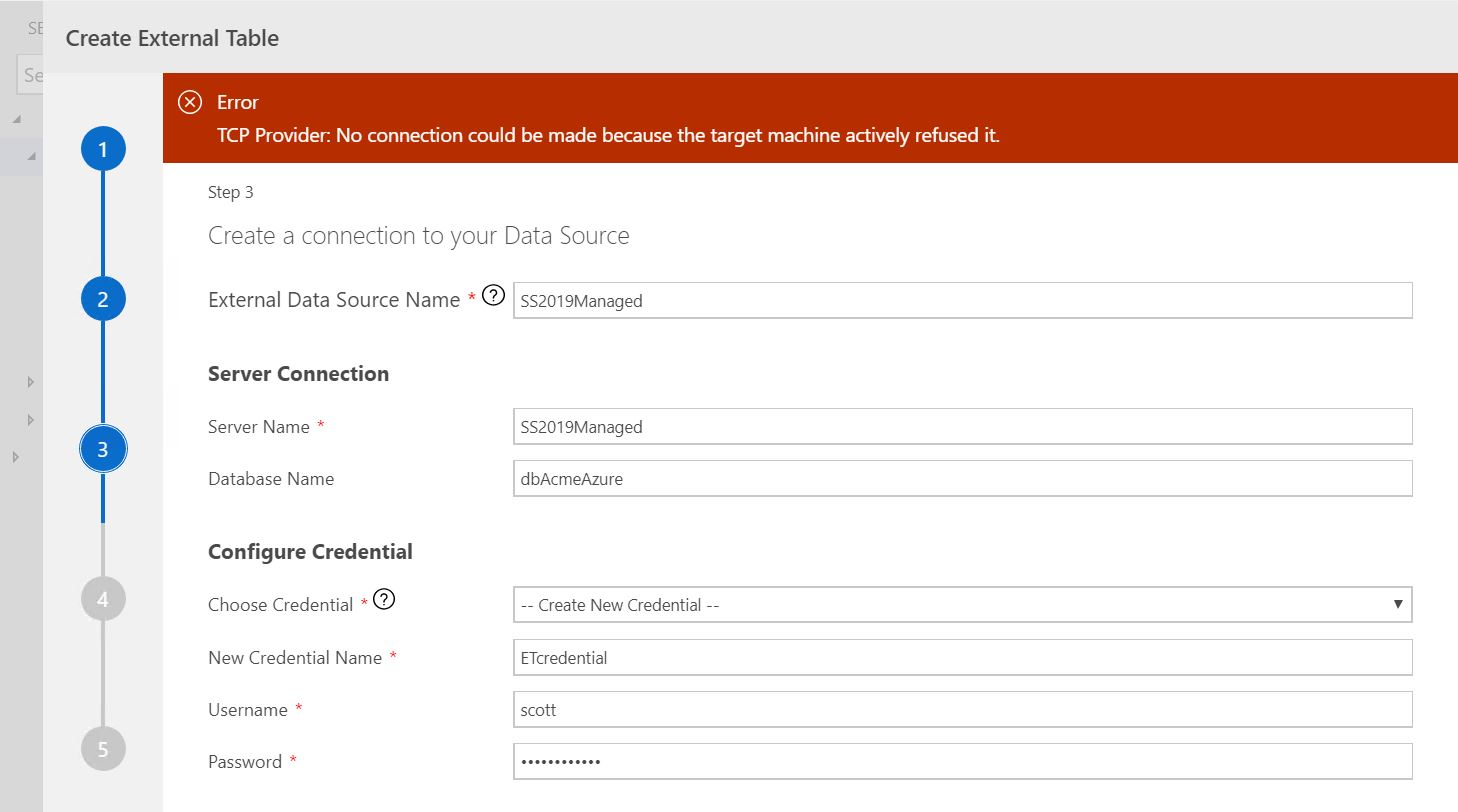Image resolution: width=1458 pixels, height=812 pixels.
Task: Click the partially visible SE tab at top left
Action: point(36,27)
